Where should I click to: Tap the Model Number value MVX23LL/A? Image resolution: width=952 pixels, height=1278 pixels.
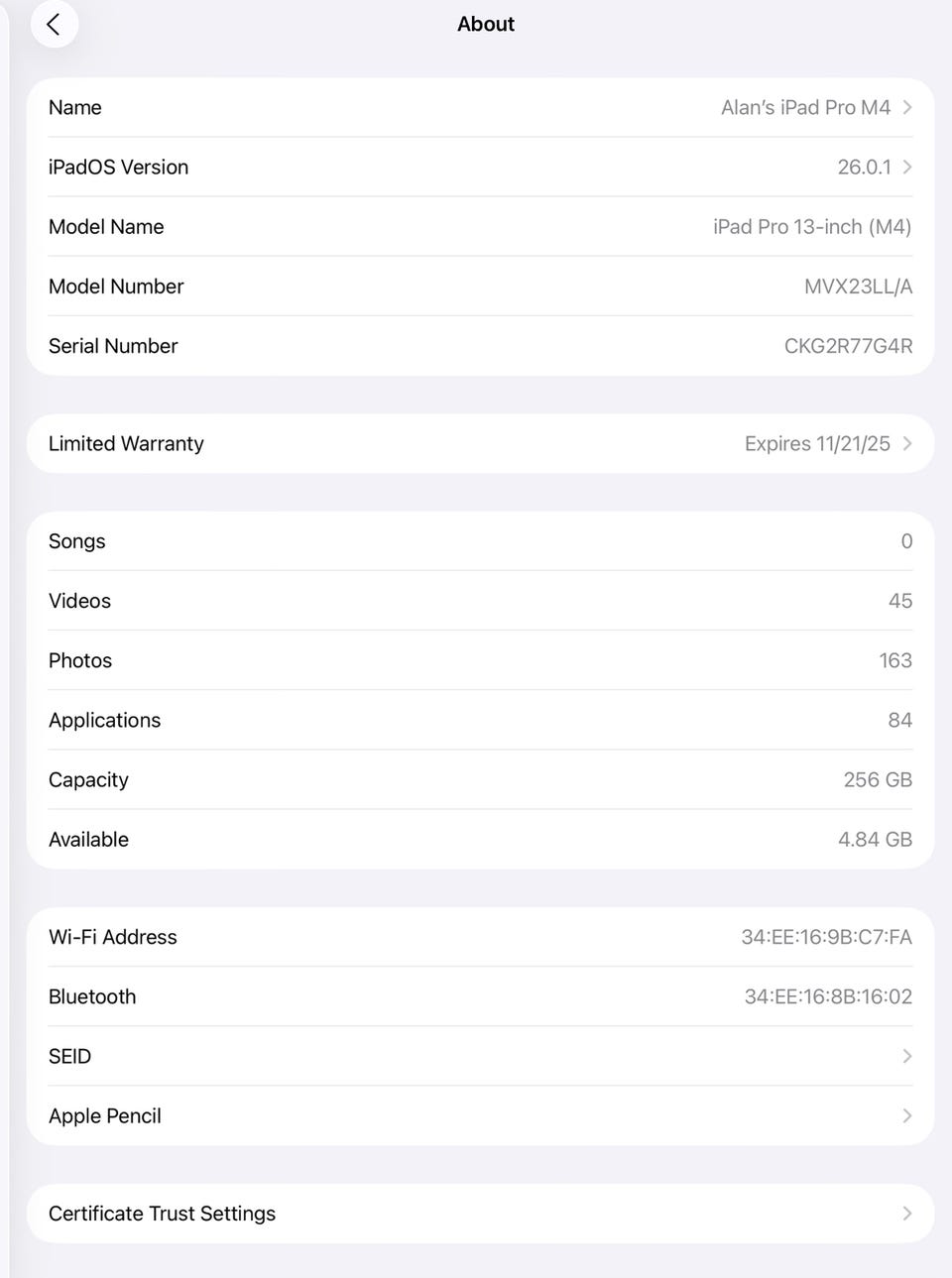[x=858, y=287]
